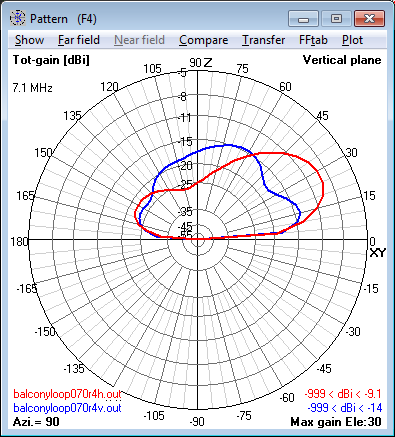Click the Max gain Ele:30 label

coord(336,422)
